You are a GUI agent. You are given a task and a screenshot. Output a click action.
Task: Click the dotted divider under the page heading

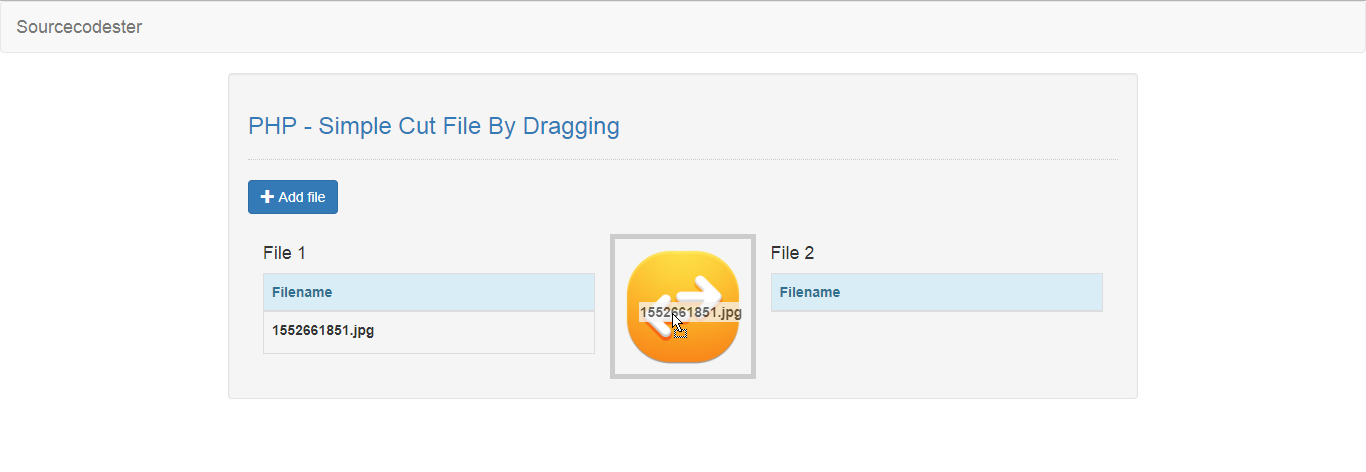coord(682,160)
